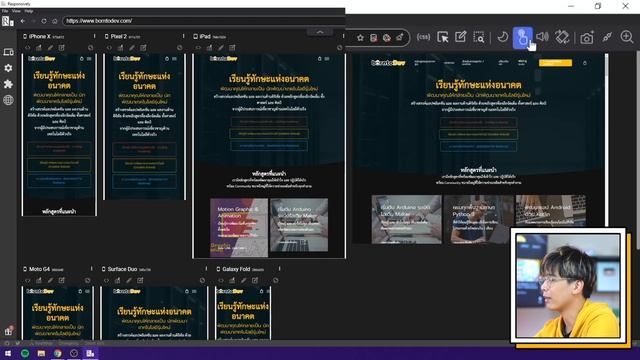Go to homepage via home icon
Viewport: 640px width, 360px height.
click(54, 21)
